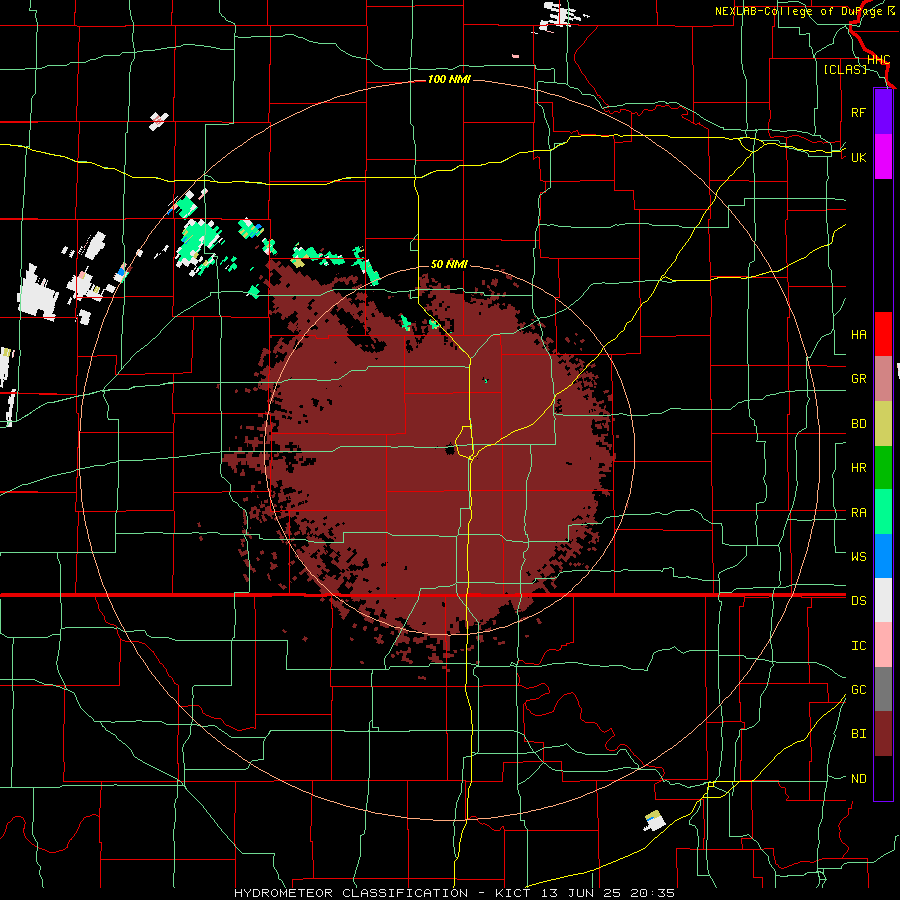Screen dimensions: 900x900
Task: Select the dusty pink GR legend swatch
Action: pyautogui.click(x=883, y=379)
